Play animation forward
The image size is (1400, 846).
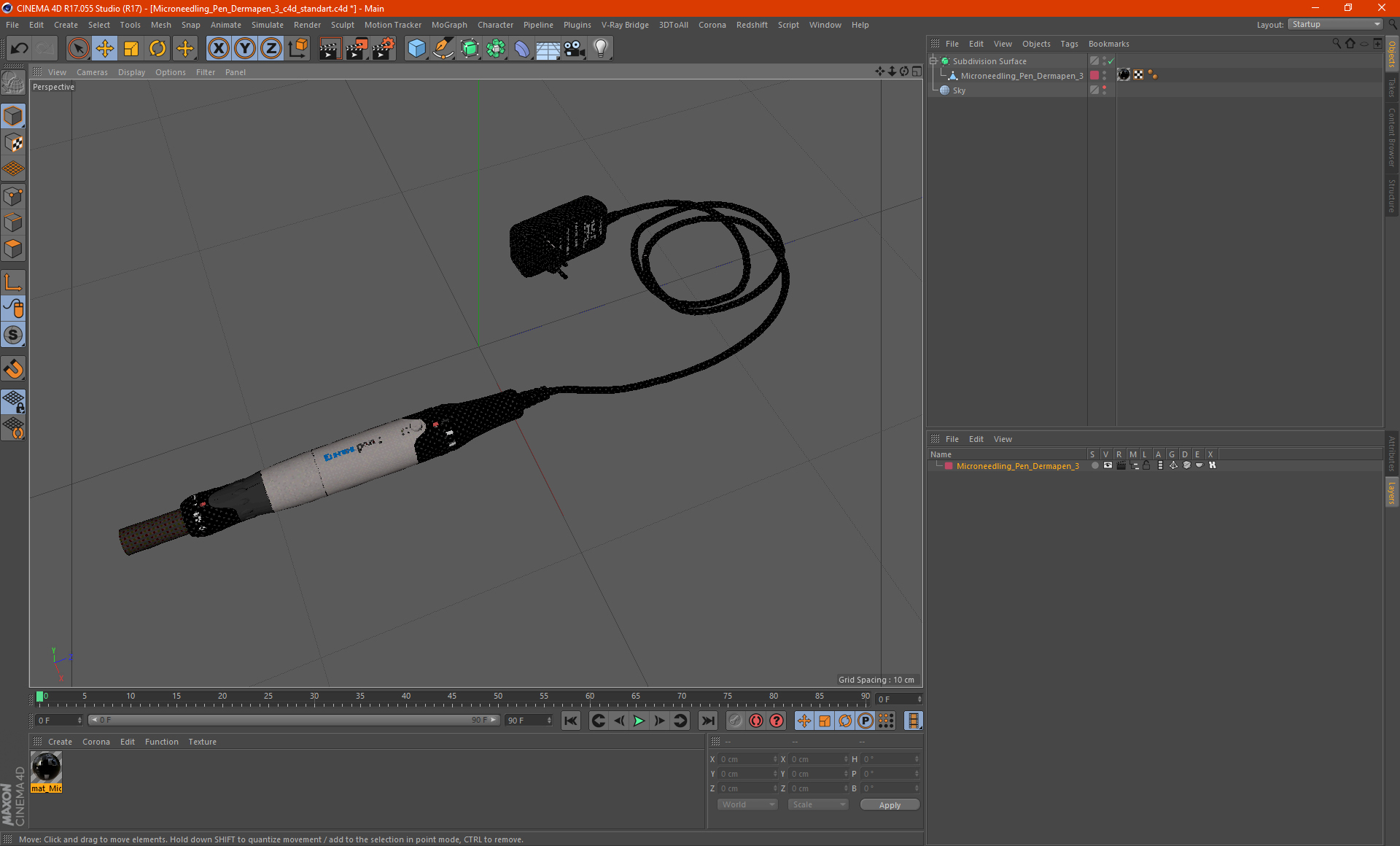(639, 721)
